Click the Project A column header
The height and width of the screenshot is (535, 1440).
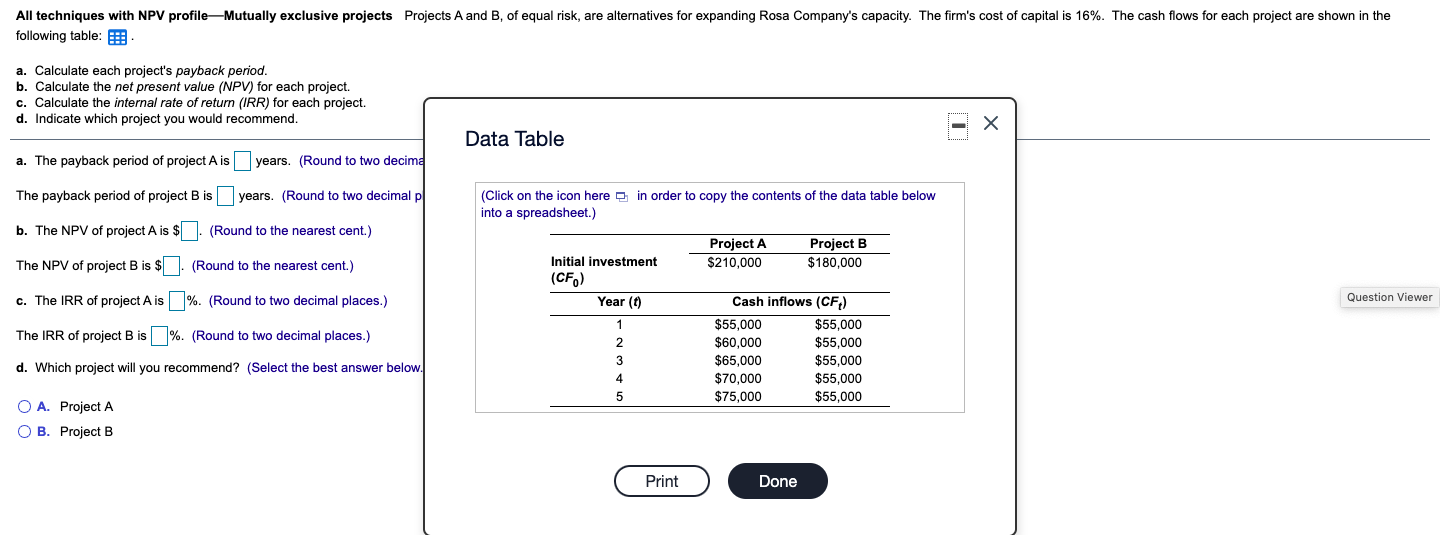(x=737, y=244)
